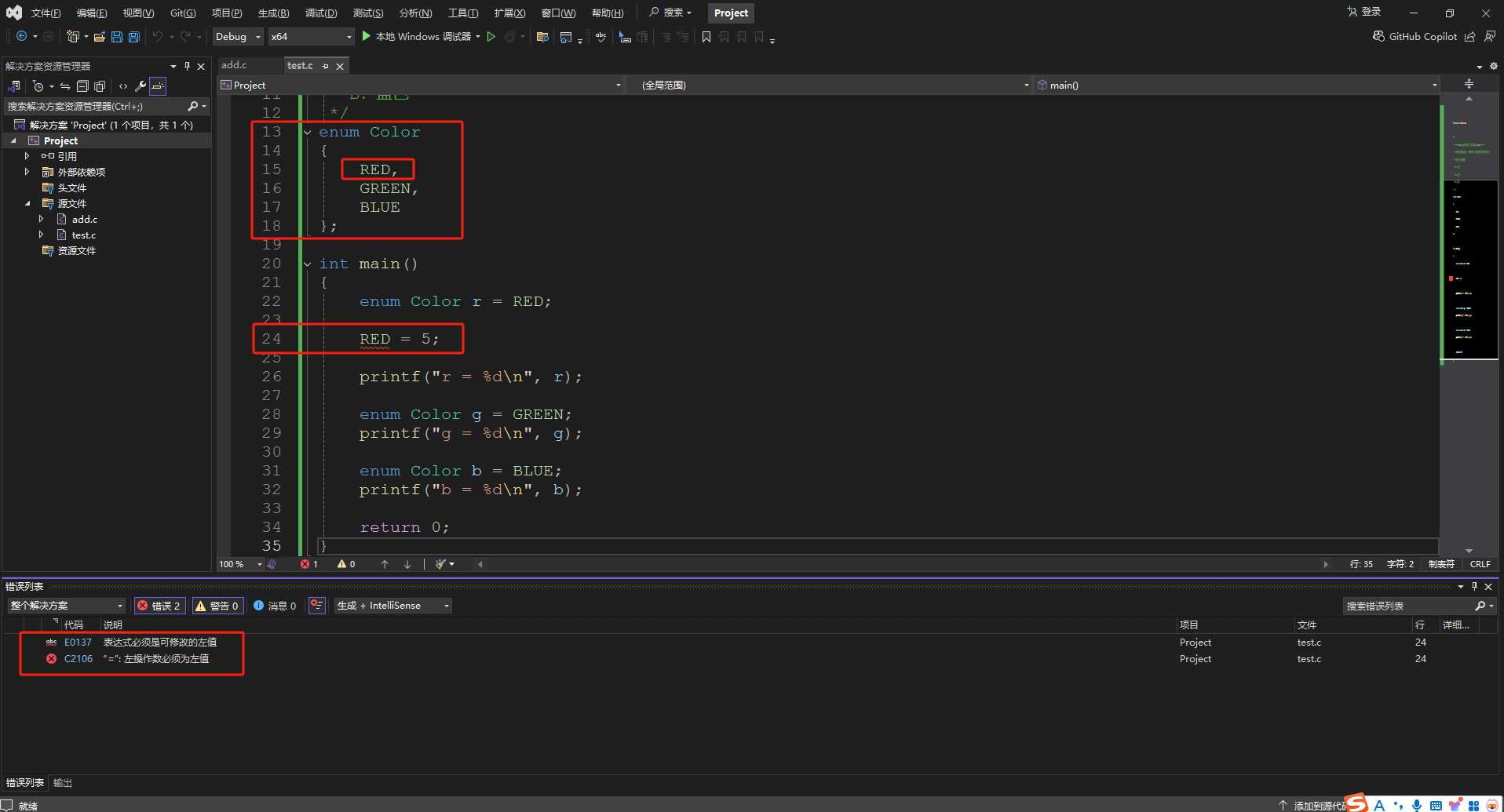Click the bookmark icon in the toolbar
Viewport: 1504px width, 812px height.
point(706,36)
